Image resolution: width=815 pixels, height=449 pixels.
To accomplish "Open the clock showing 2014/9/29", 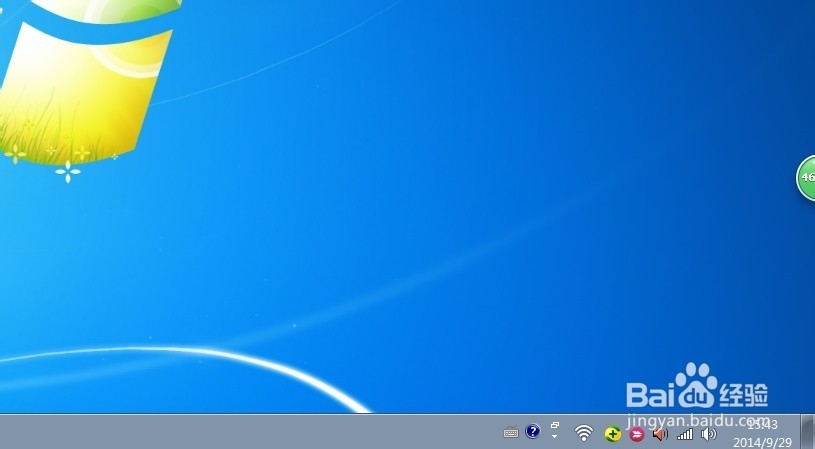I will 762,433.
